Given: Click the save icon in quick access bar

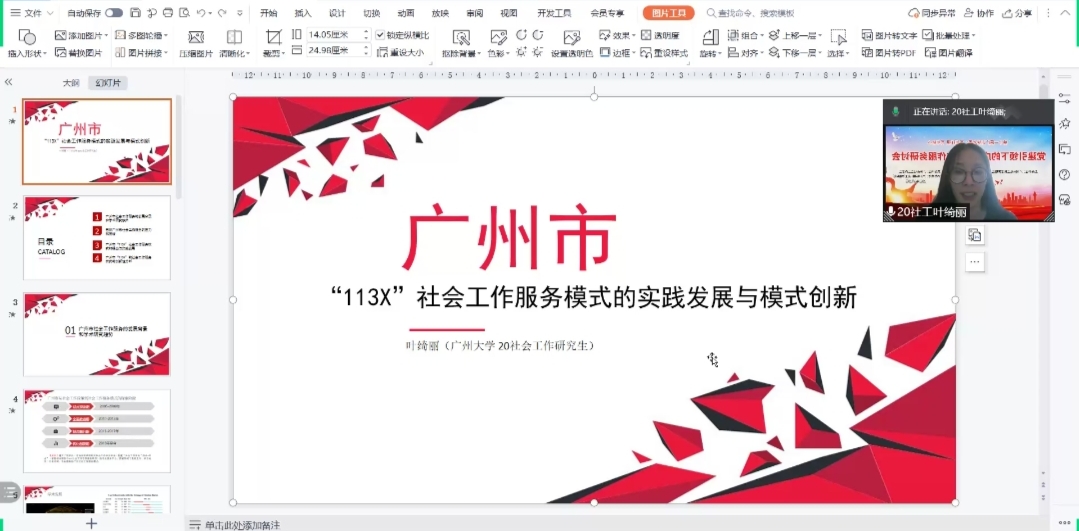Looking at the screenshot, I should coord(135,13).
